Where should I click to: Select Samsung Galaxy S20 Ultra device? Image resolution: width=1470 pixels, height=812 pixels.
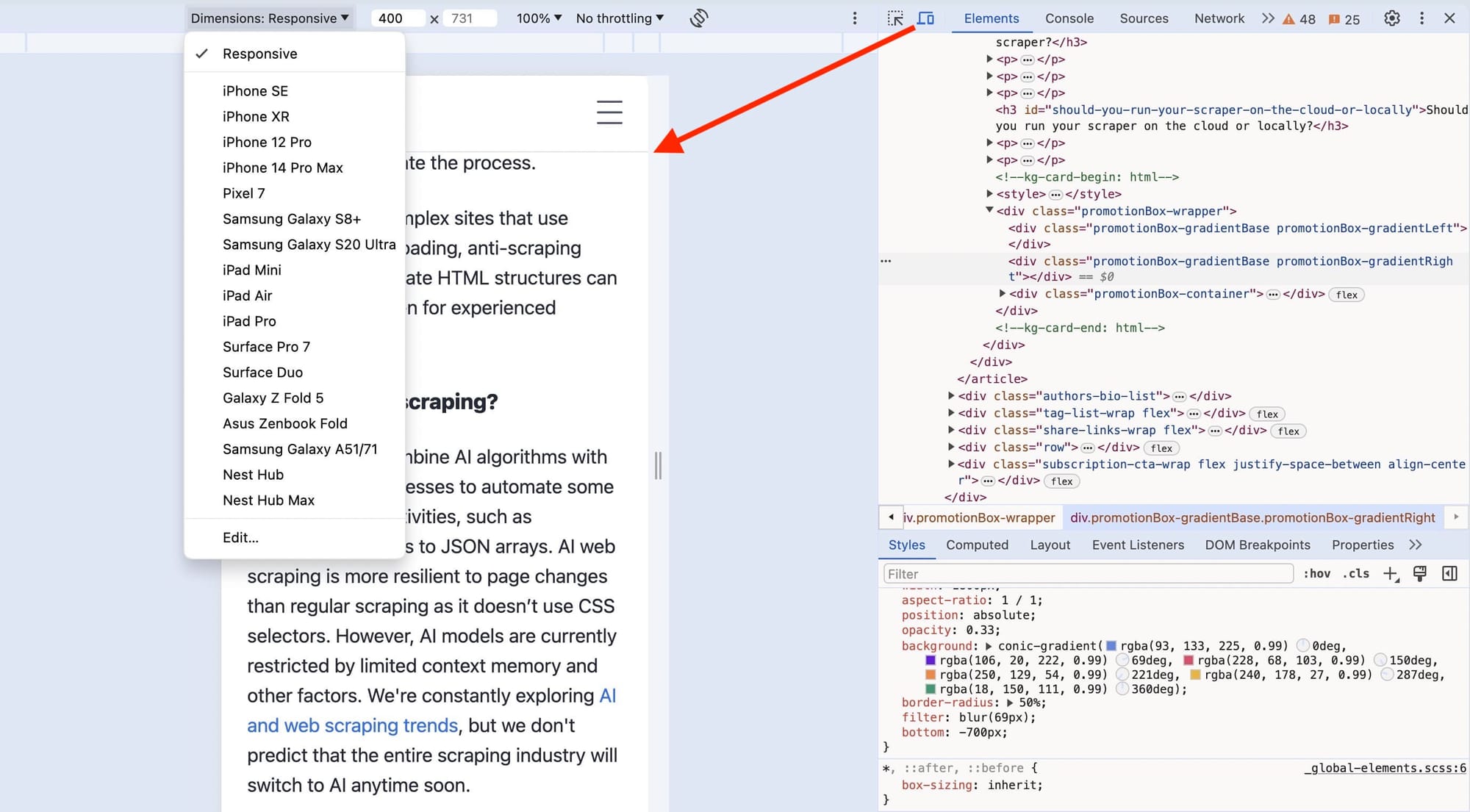pyautogui.click(x=309, y=244)
